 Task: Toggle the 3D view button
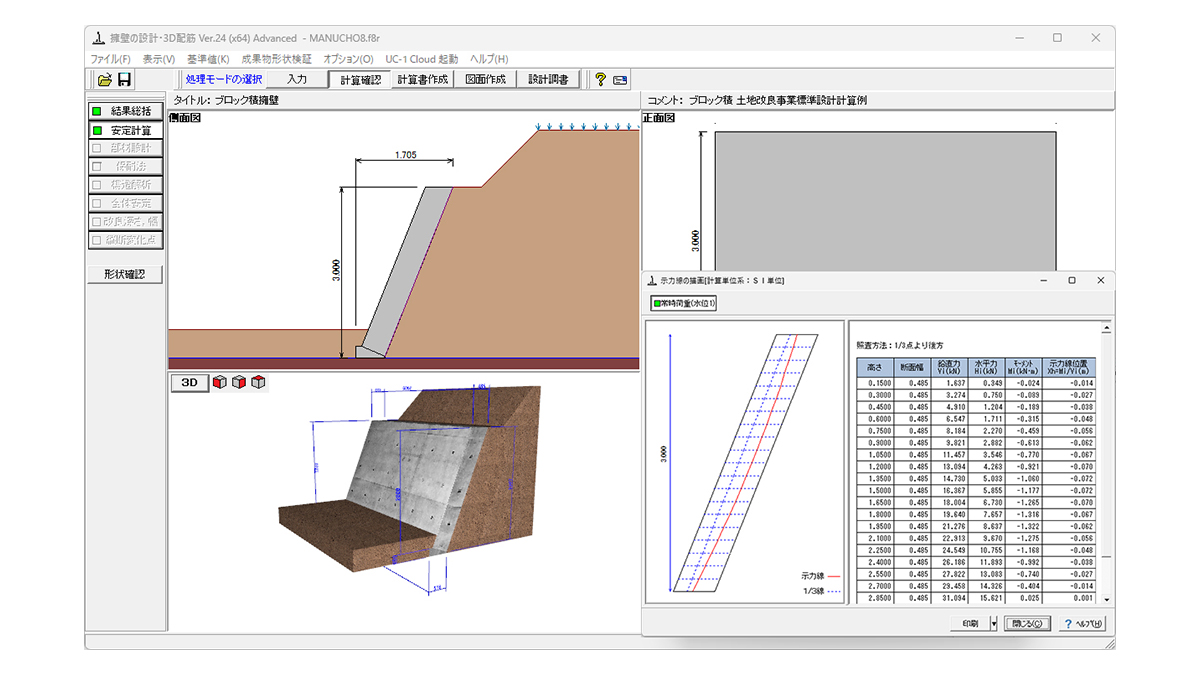pos(188,382)
